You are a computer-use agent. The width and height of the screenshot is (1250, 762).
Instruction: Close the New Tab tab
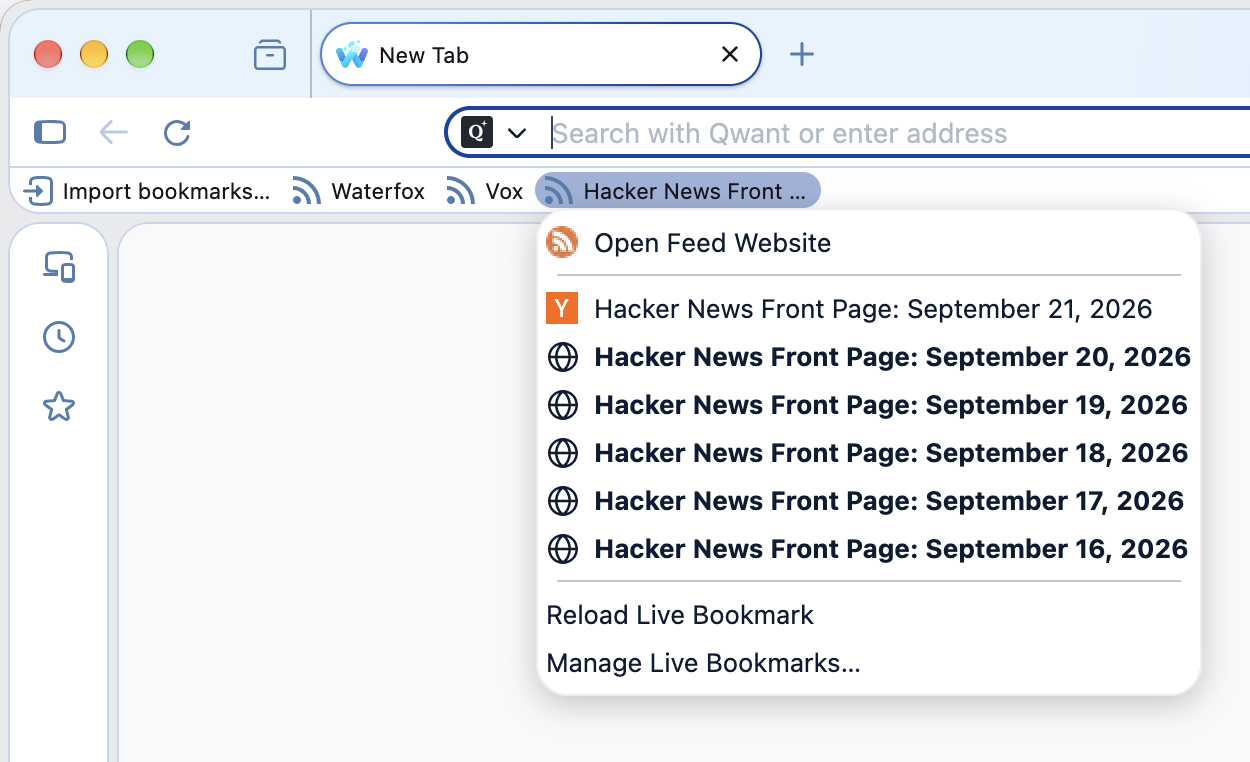click(x=730, y=54)
